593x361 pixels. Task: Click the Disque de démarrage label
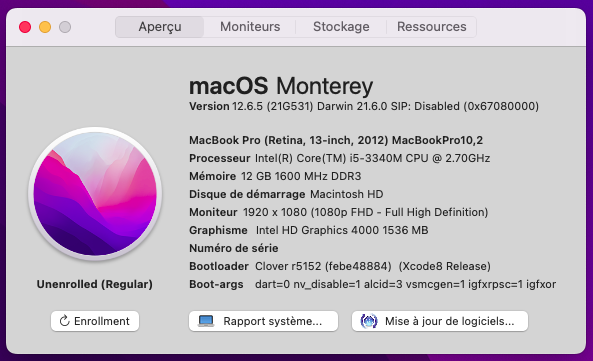[x=247, y=194]
